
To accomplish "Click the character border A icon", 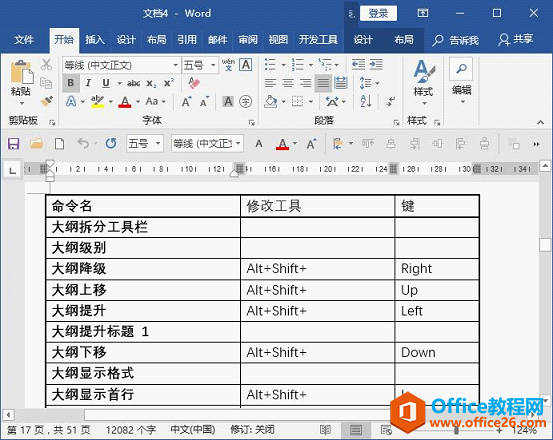I will click(245, 65).
